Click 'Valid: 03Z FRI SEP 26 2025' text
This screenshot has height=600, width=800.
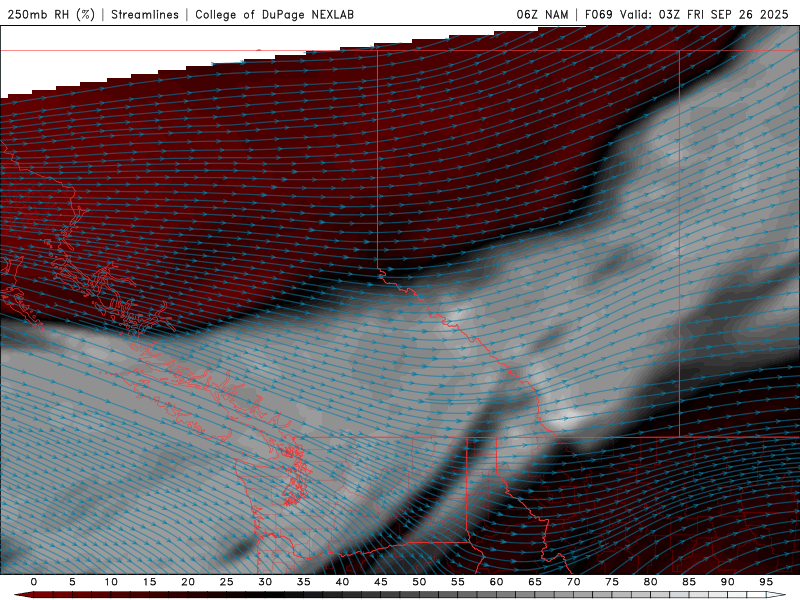pos(704,15)
